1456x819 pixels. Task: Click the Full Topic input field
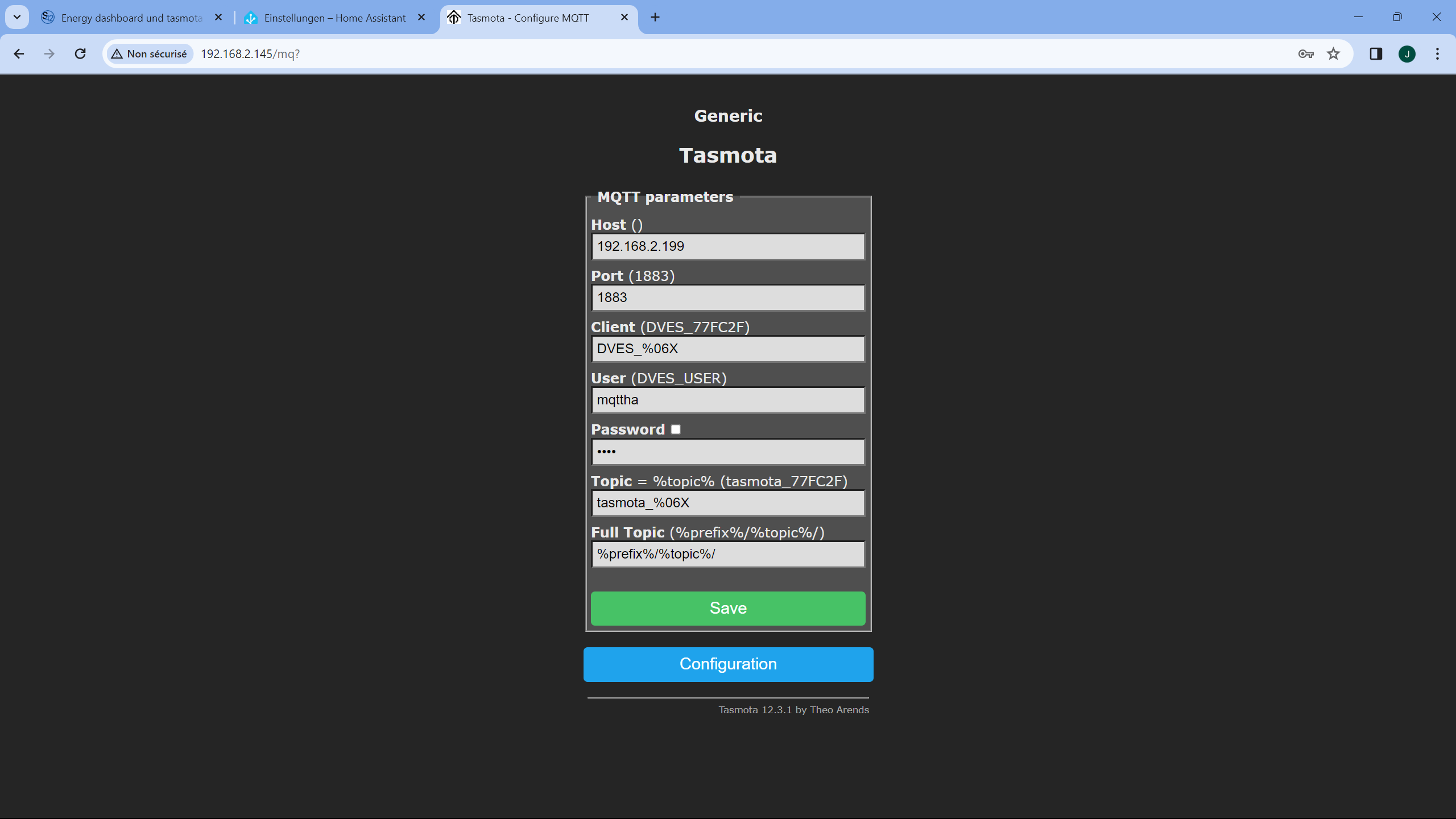pos(728,554)
